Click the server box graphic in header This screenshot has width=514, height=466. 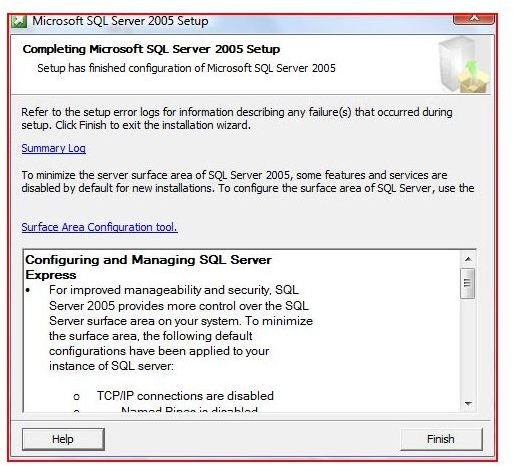(464, 65)
